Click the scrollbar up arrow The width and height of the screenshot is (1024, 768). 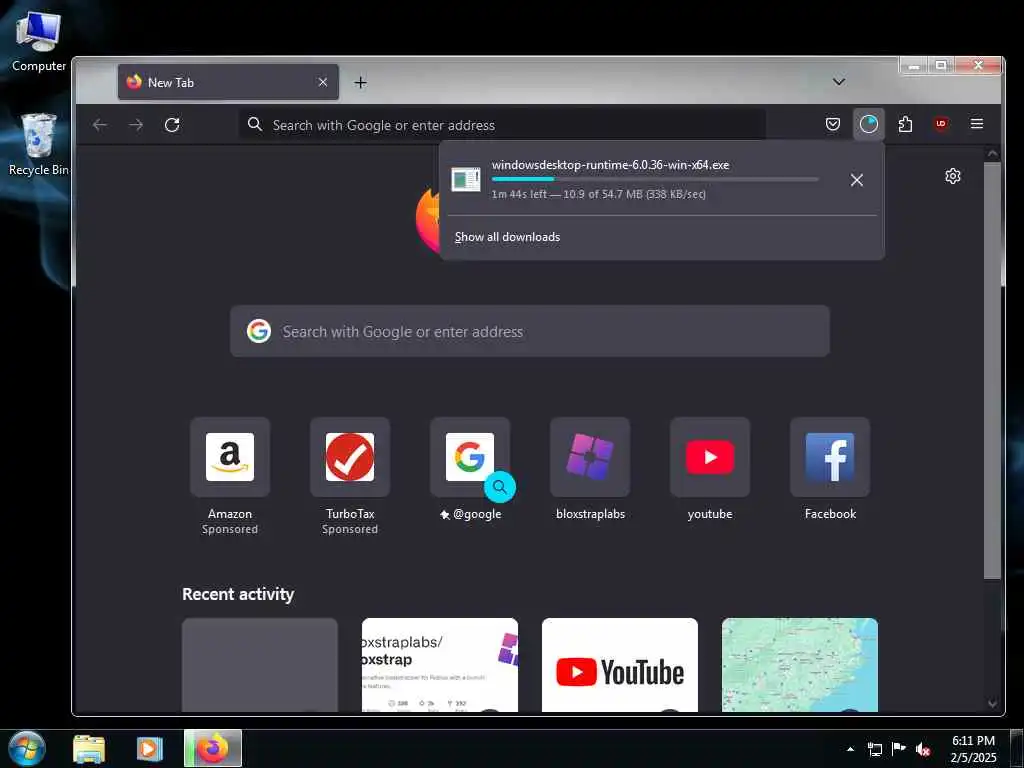(992, 154)
